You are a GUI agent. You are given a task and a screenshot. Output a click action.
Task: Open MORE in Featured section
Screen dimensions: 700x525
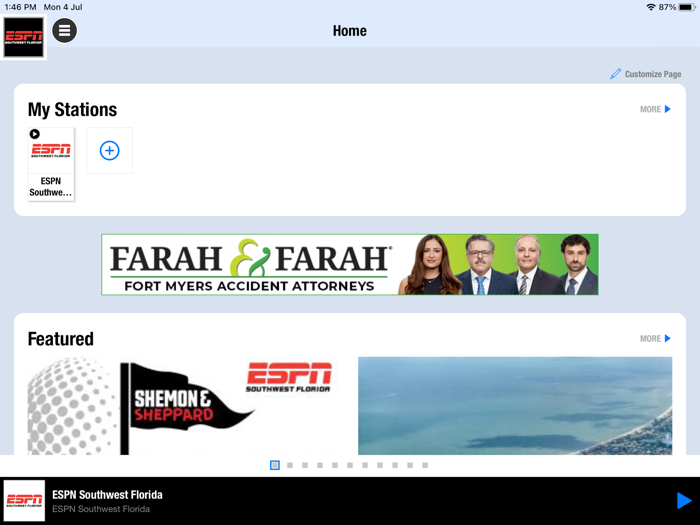[x=655, y=339]
